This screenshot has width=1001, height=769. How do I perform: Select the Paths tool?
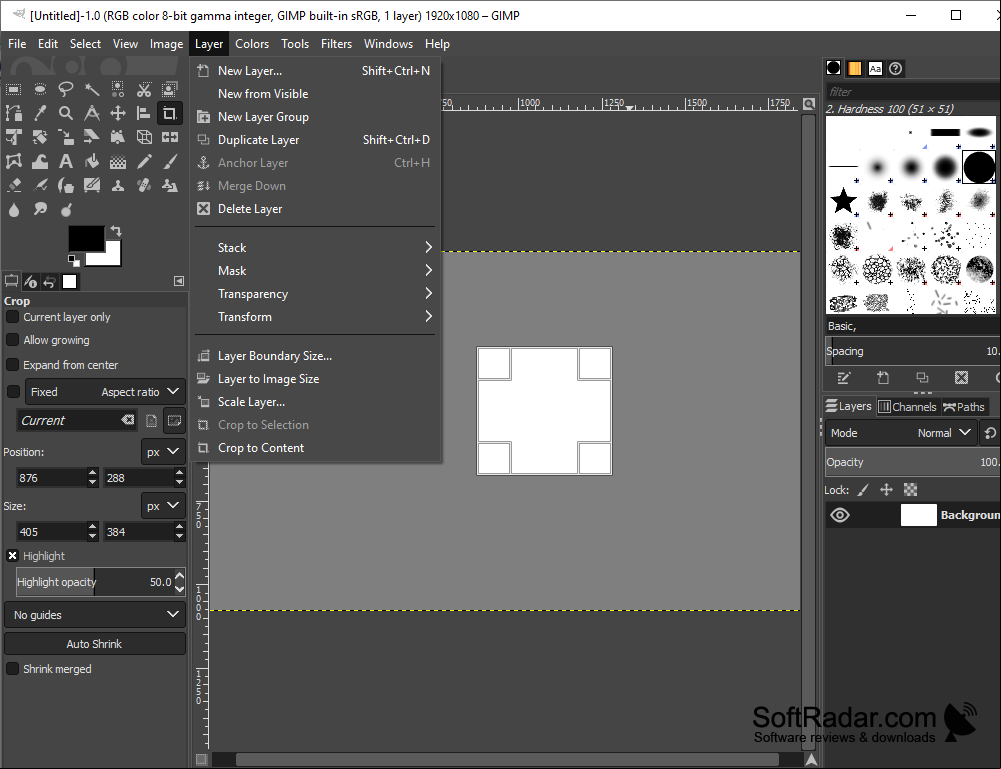point(13,114)
